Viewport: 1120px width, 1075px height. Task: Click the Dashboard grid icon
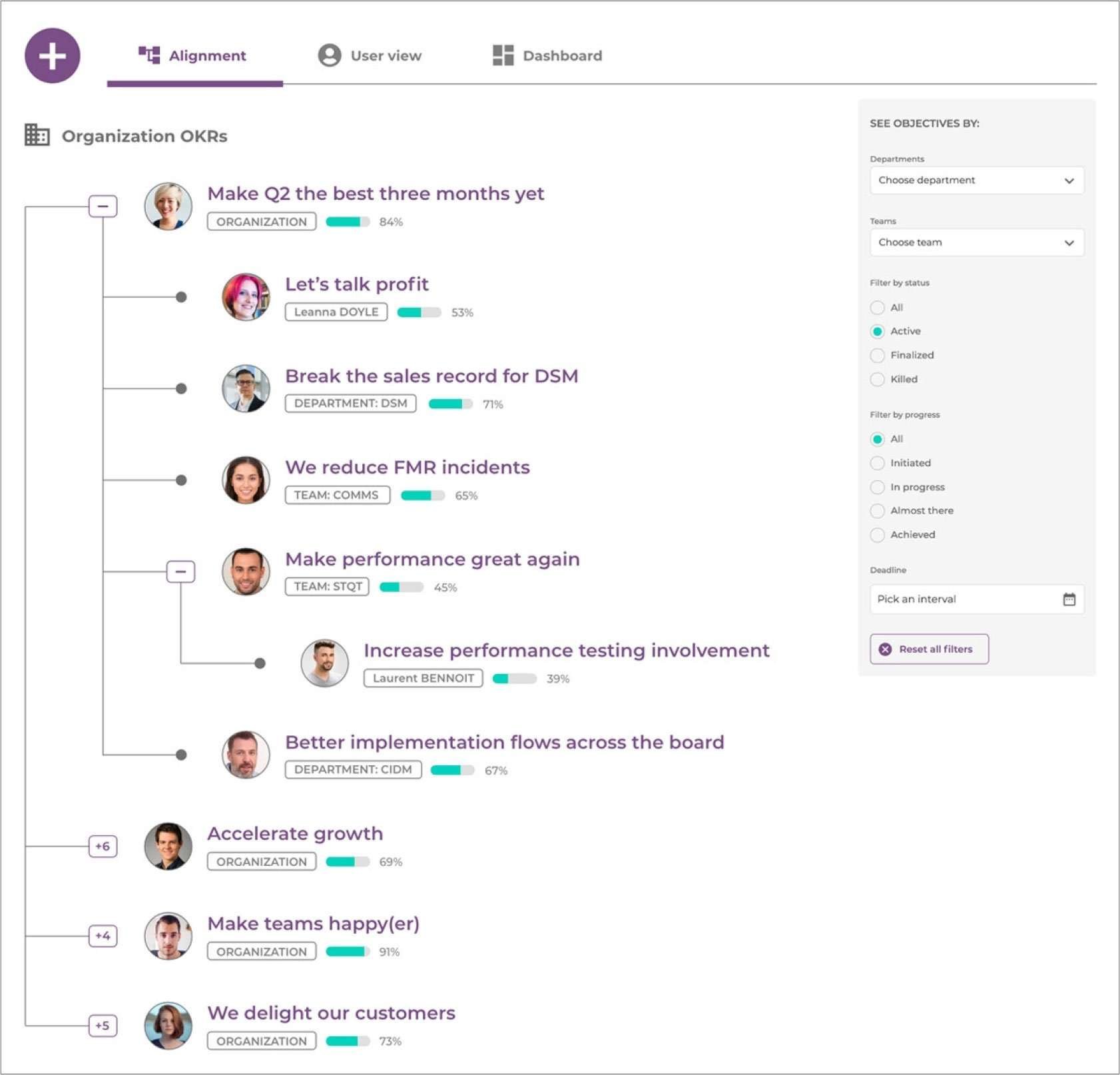(503, 55)
